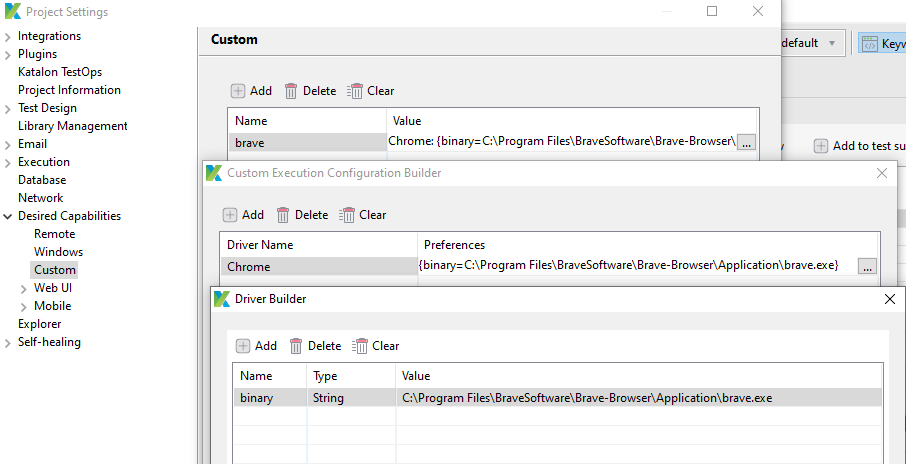Screen dimensions: 906x464
Task: Close the Custom Execution Configuration Builder dialog
Action: click(x=882, y=173)
